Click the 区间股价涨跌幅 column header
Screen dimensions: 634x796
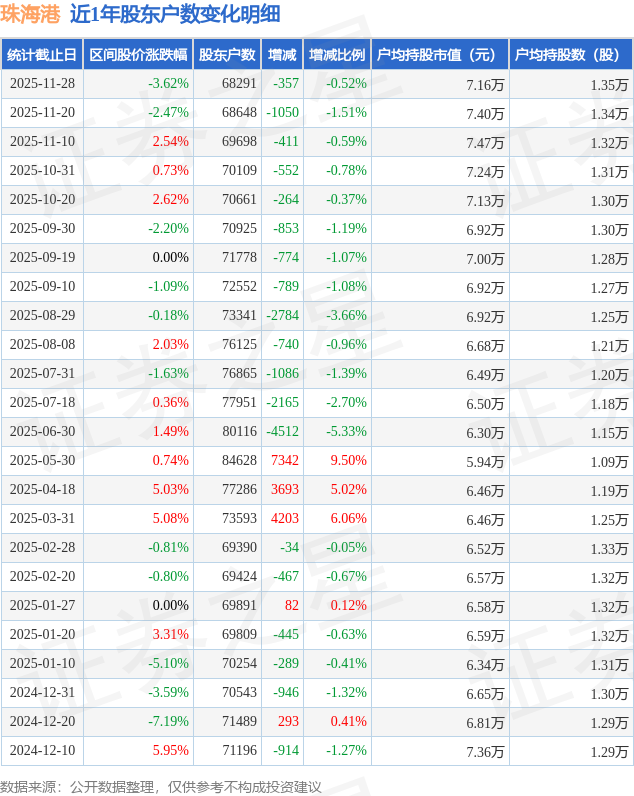click(137, 55)
